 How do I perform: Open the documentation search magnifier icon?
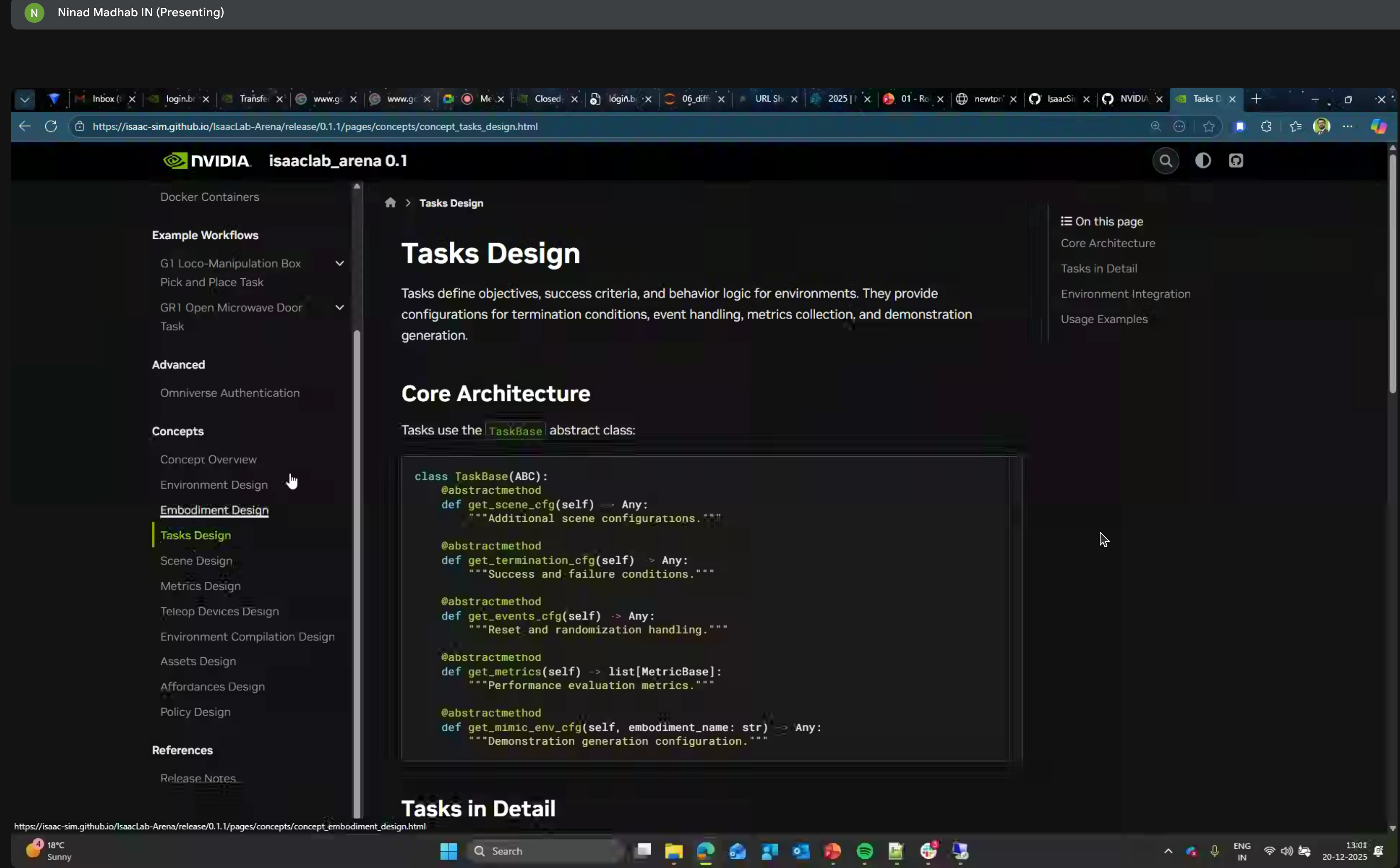1165,161
